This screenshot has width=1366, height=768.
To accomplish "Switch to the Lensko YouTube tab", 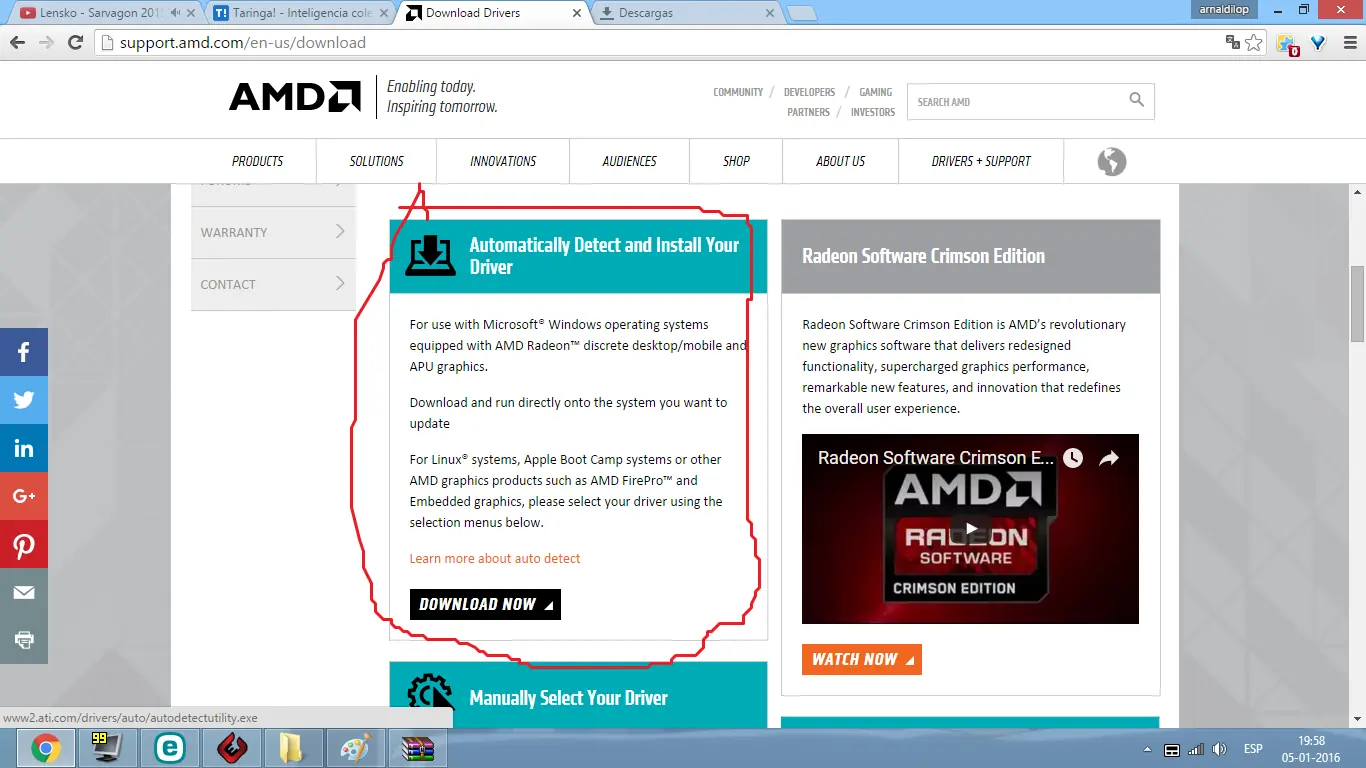I will click(x=105, y=13).
